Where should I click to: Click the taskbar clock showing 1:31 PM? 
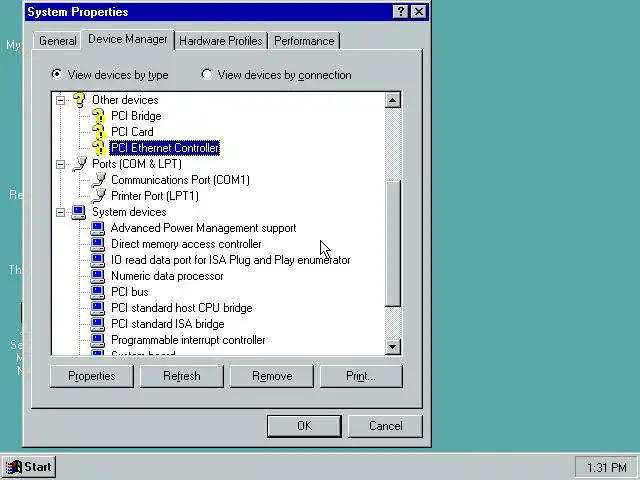(607, 467)
